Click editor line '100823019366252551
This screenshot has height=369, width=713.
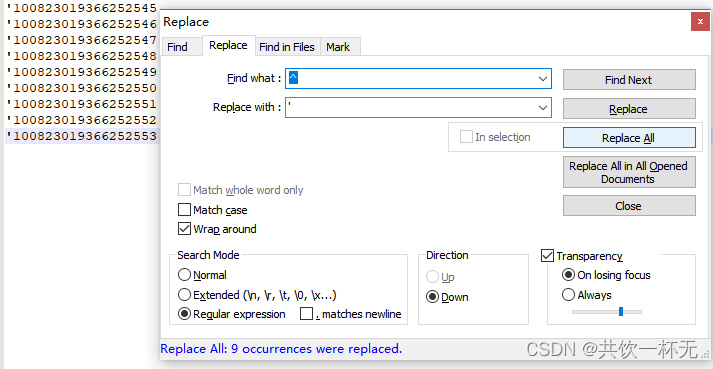(x=81, y=104)
